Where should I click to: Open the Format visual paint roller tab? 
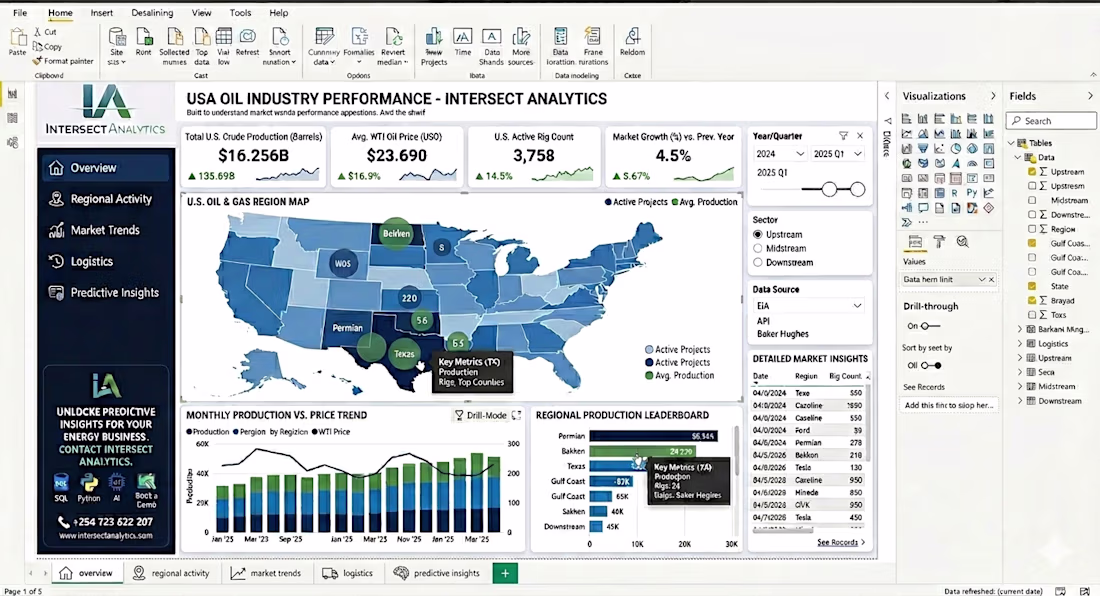point(939,242)
